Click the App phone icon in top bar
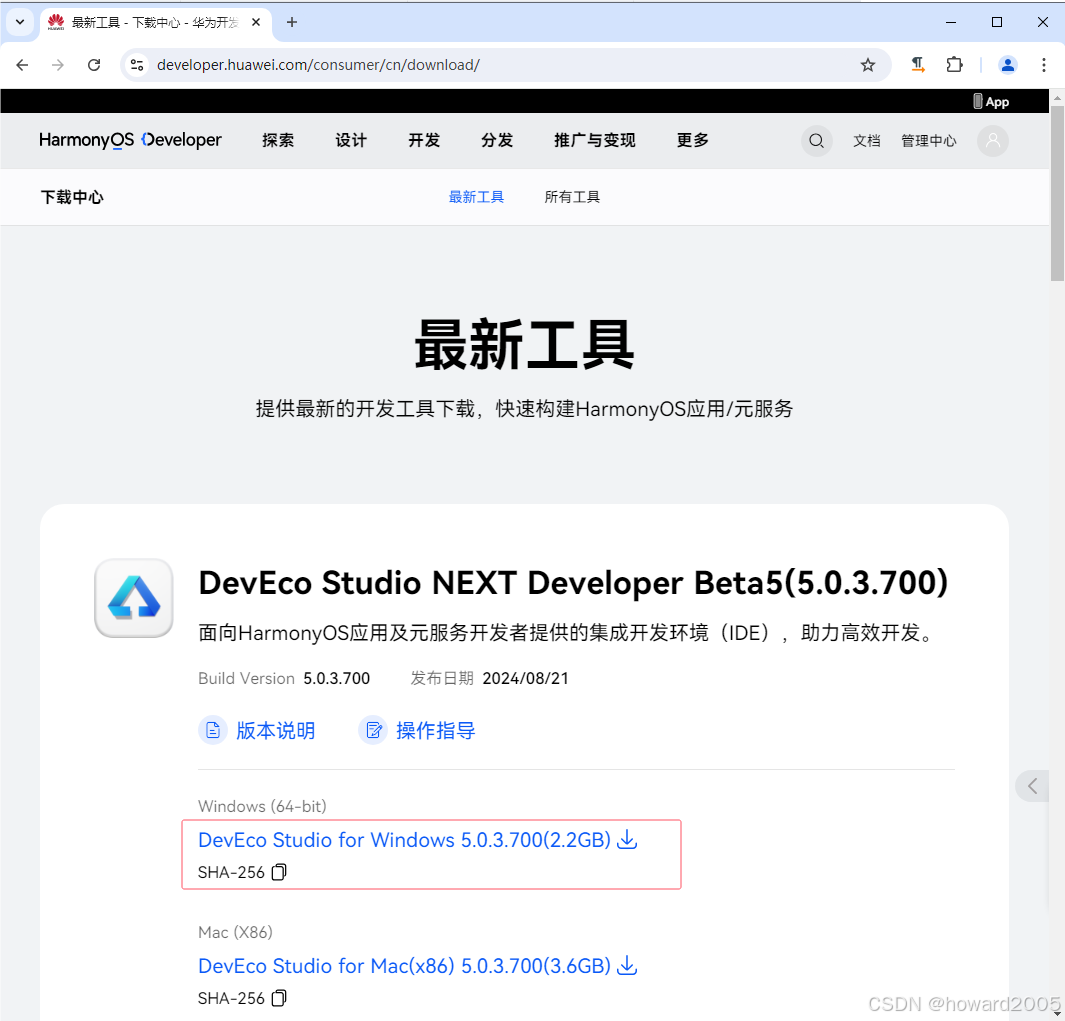The height and width of the screenshot is (1021, 1065). (x=977, y=101)
